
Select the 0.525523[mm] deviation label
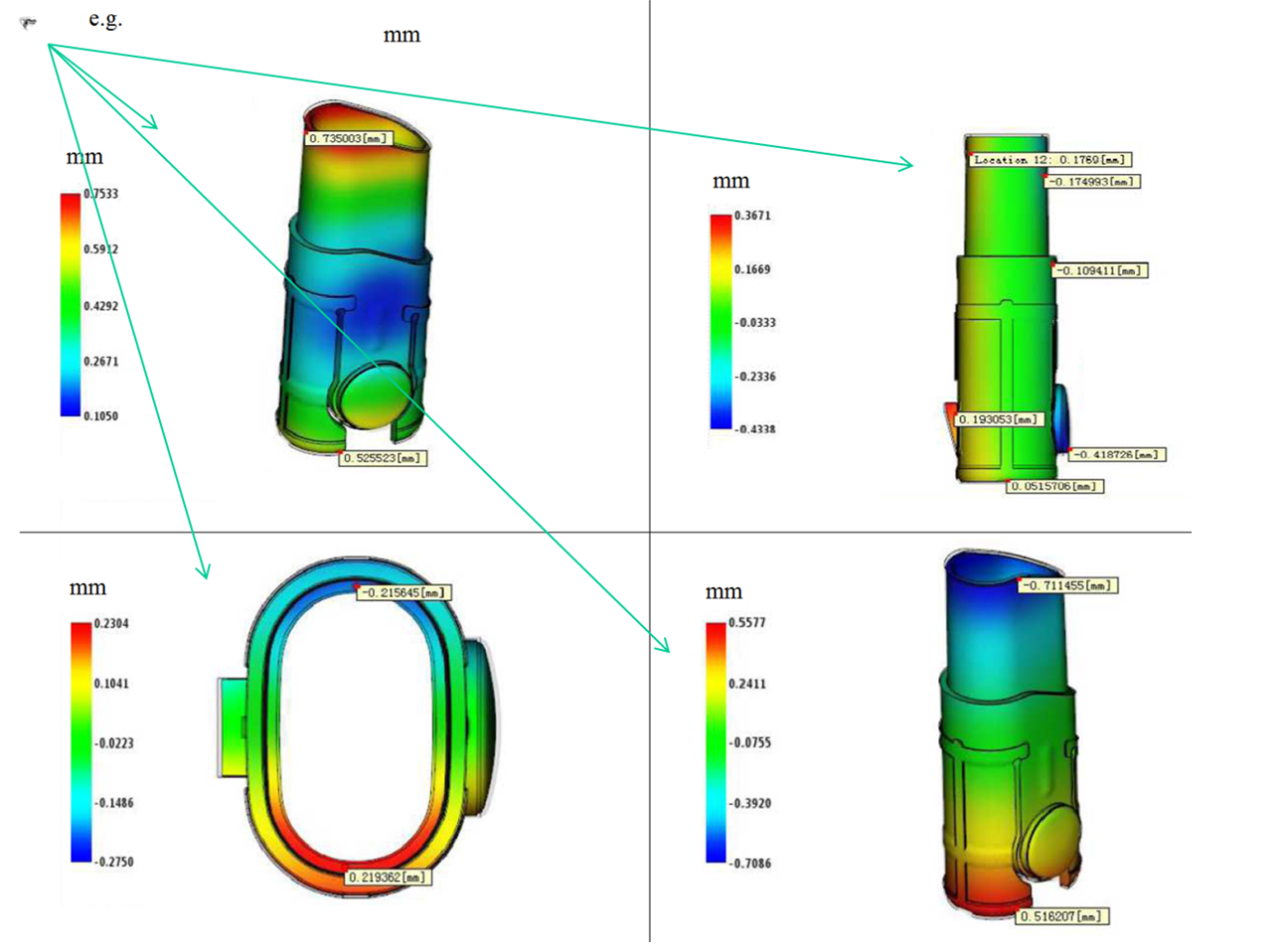click(383, 458)
